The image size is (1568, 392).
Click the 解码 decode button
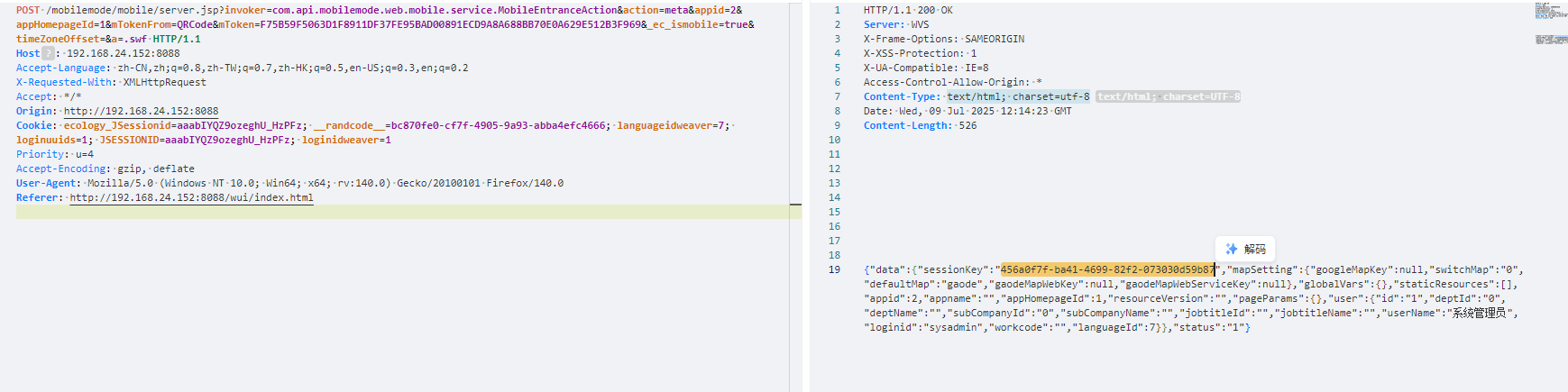(x=1245, y=249)
